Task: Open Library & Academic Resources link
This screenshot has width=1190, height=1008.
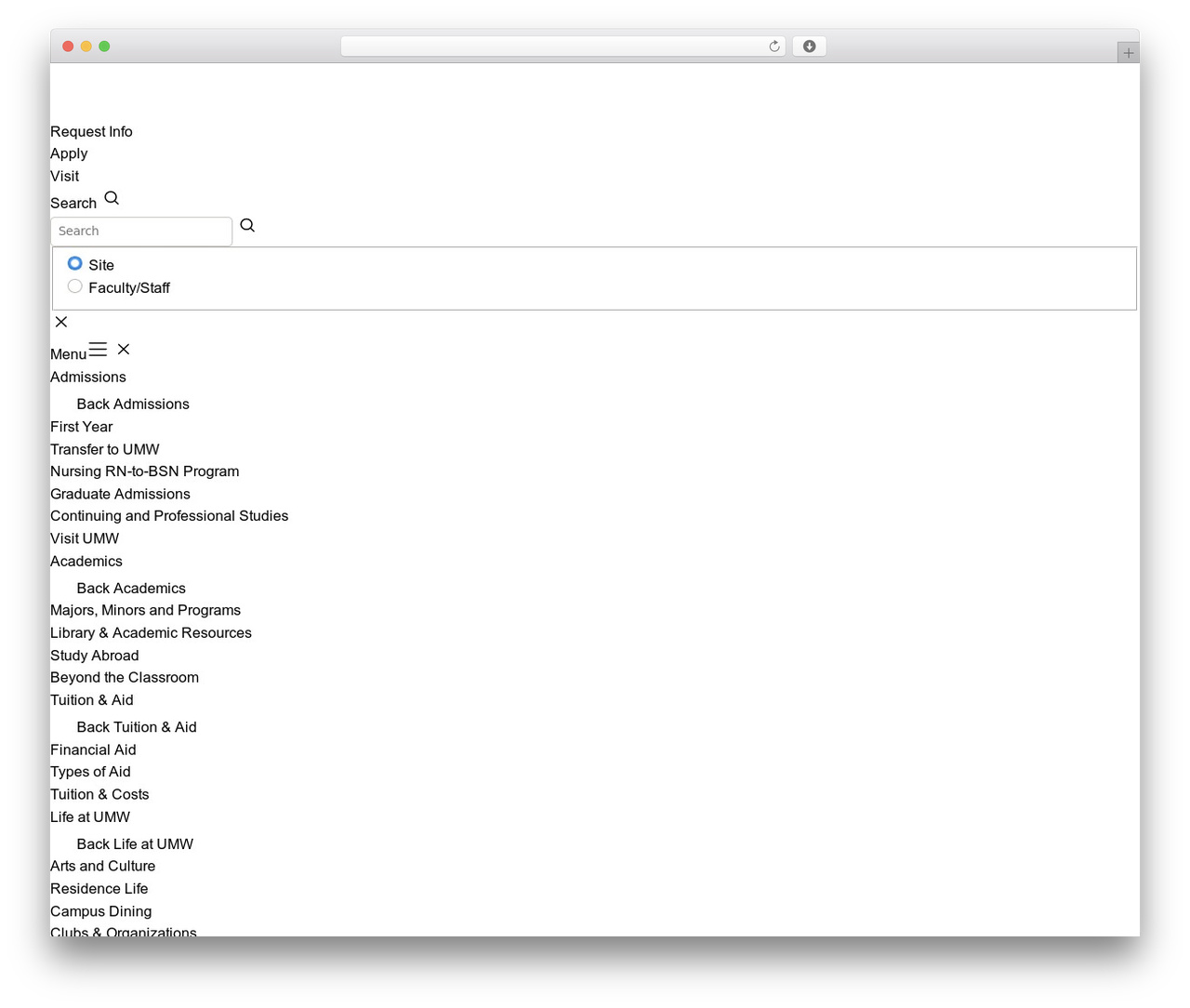Action: 151,633
